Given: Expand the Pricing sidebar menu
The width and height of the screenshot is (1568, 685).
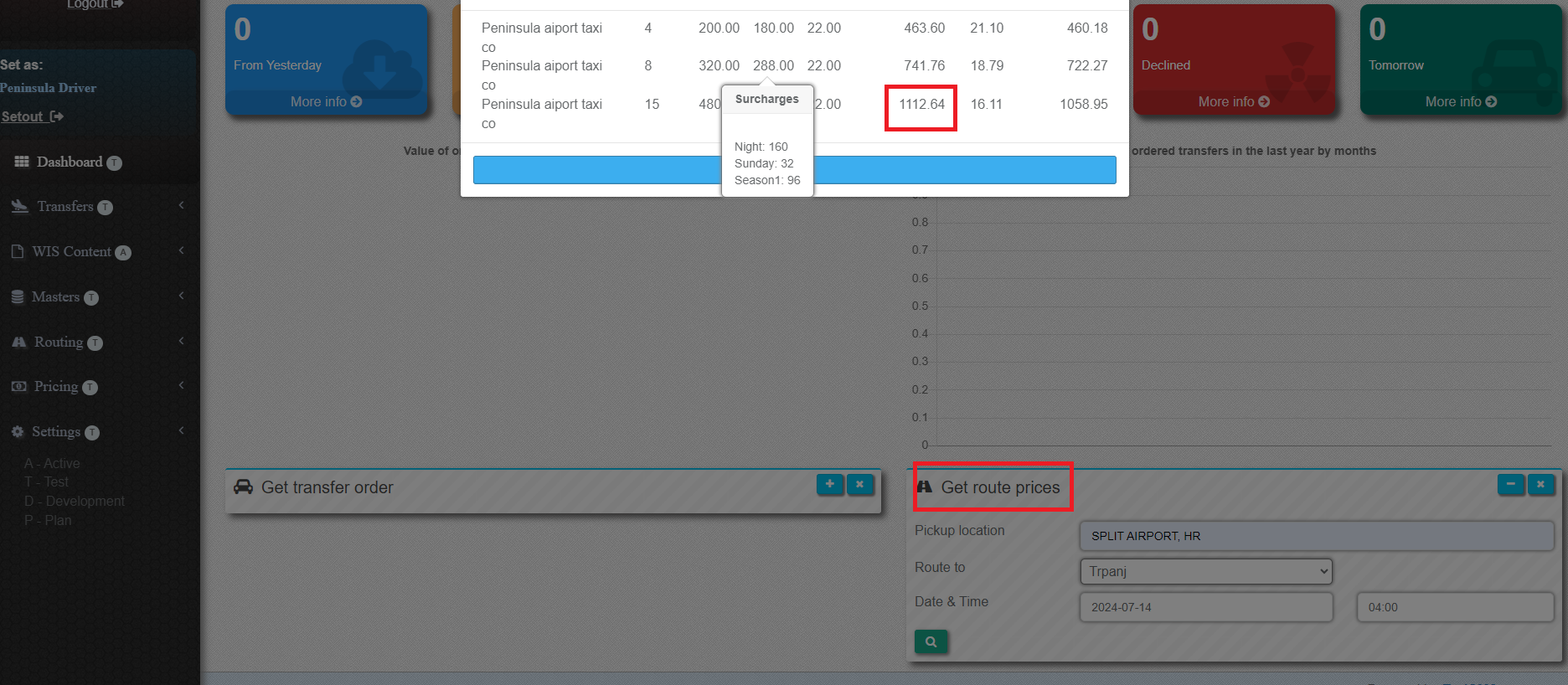Looking at the screenshot, I should click(55, 387).
